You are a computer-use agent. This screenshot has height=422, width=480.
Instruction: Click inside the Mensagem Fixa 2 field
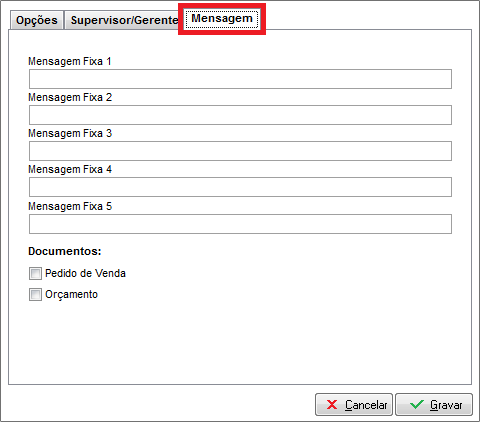click(240, 115)
